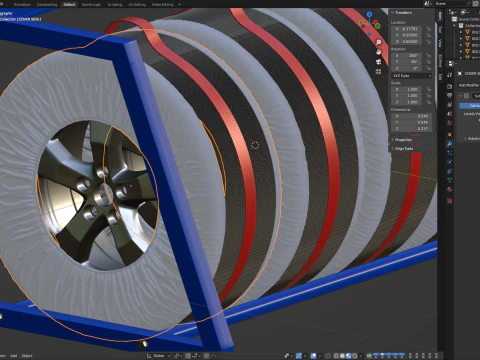Lock the Location X value

(429, 29)
